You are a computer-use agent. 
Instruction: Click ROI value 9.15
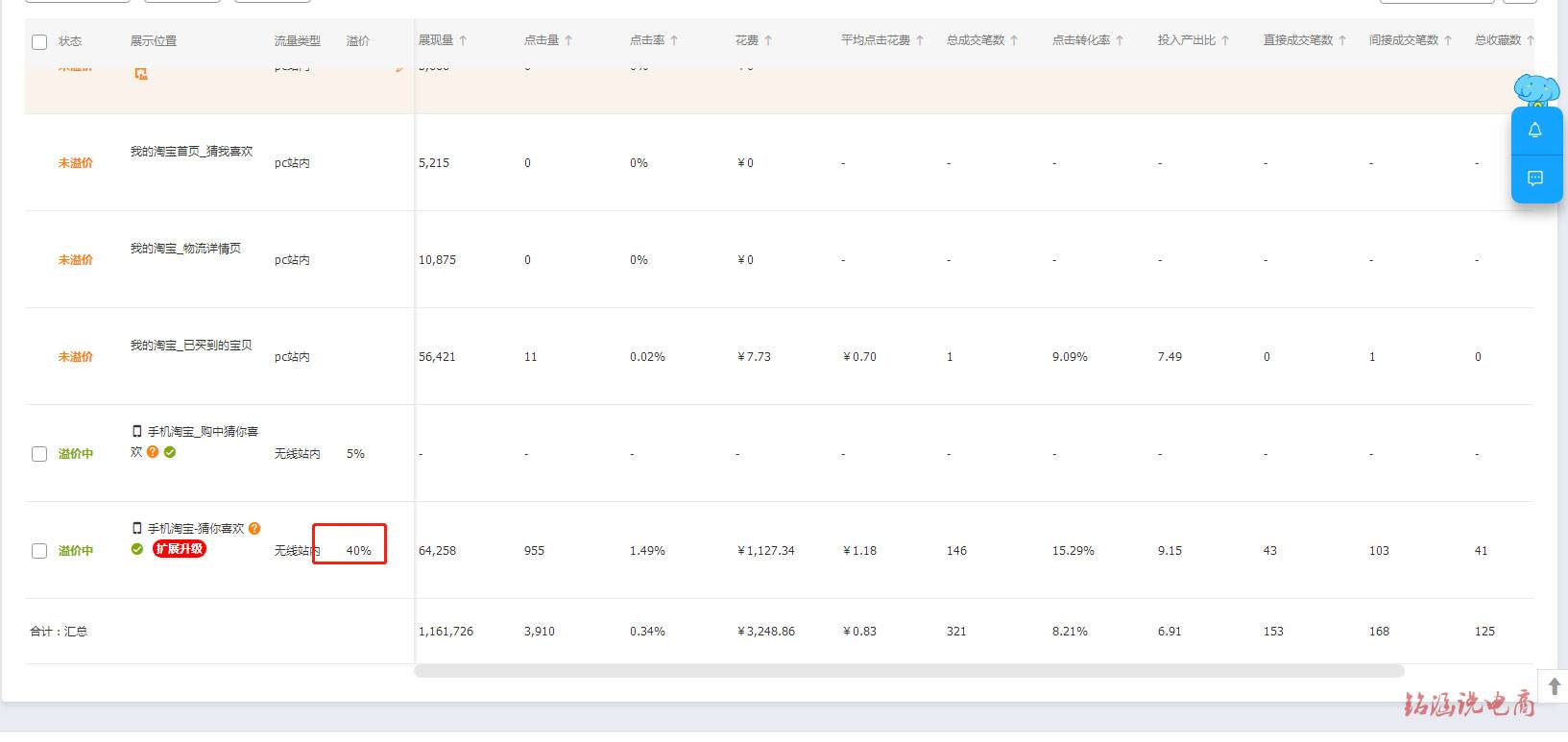point(1170,551)
